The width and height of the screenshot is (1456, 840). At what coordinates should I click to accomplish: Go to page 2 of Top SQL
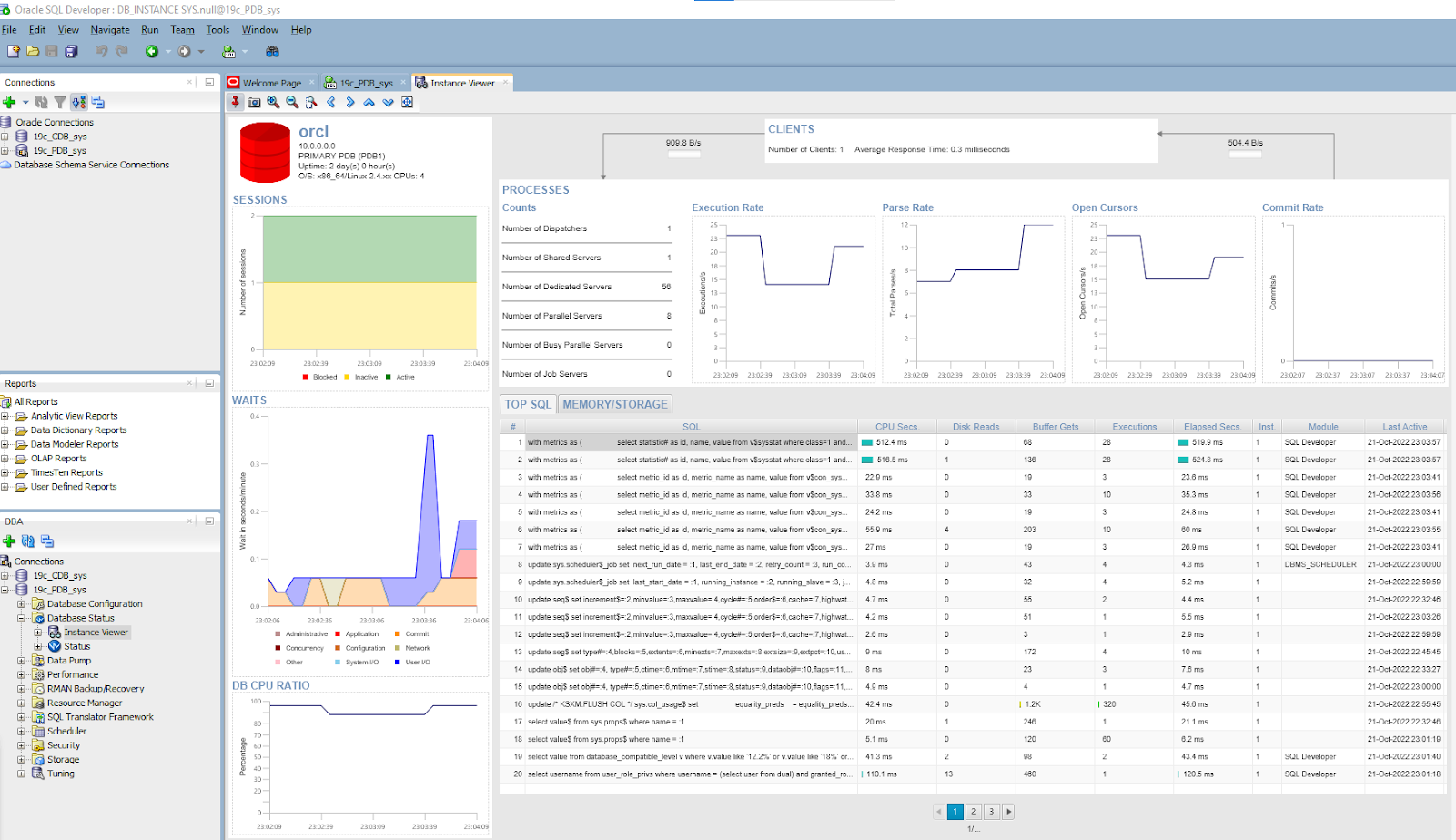[x=973, y=811]
